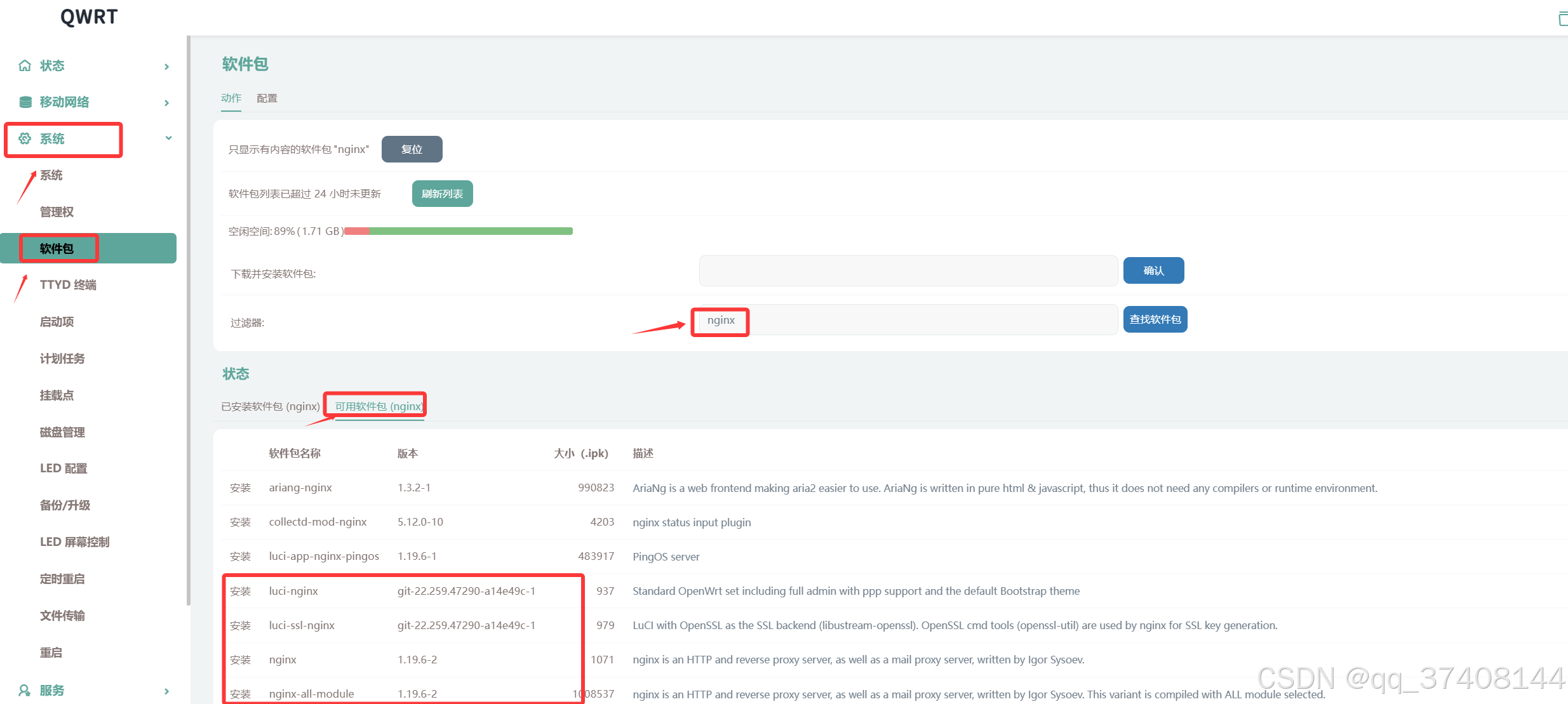Open the 备份/升级 menu item
1568x704 pixels.
coord(65,505)
